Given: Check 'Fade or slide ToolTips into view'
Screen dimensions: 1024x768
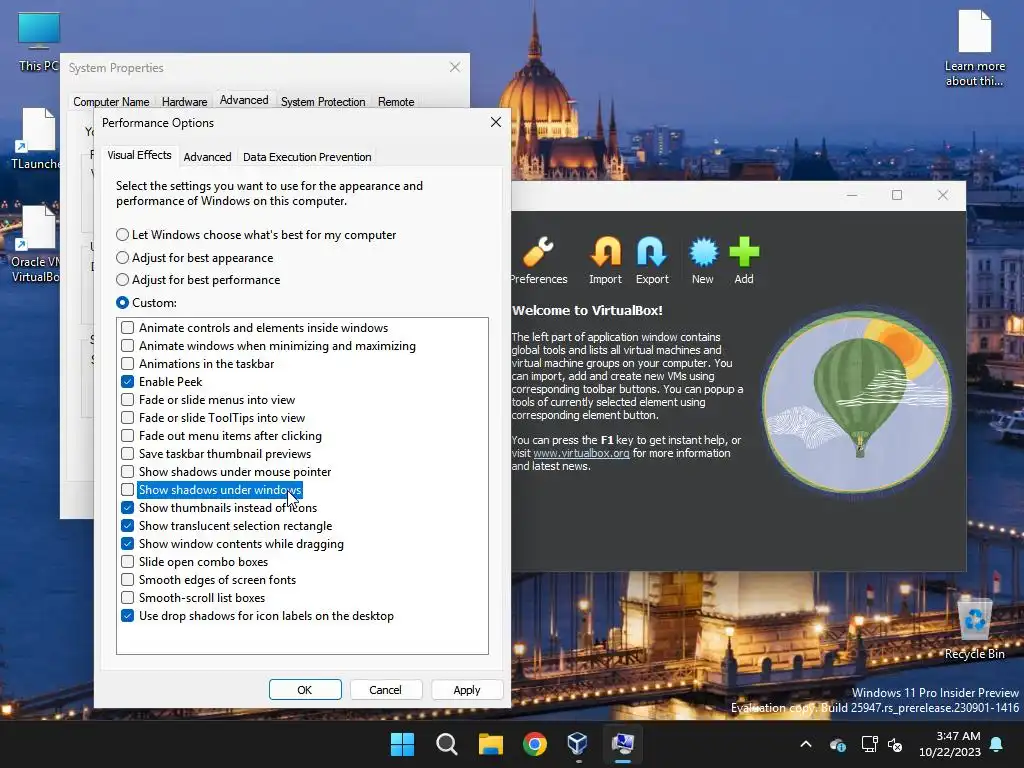Looking at the screenshot, I should (127, 417).
